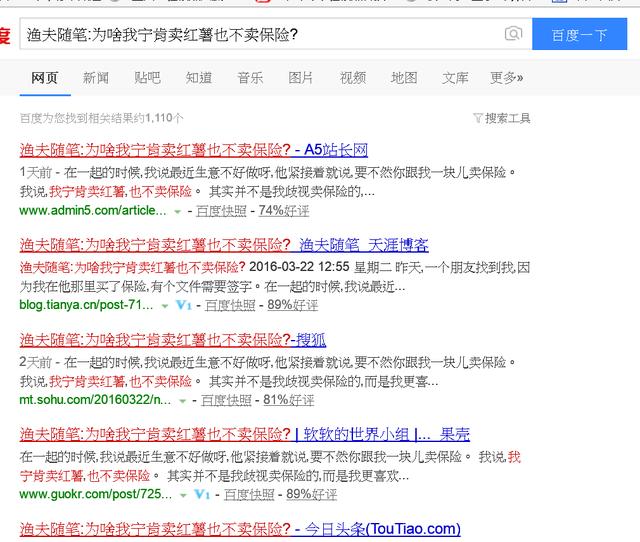This screenshot has width=640, height=542.
Task: Click the 百度一下 search button
Action: [579, 34]
